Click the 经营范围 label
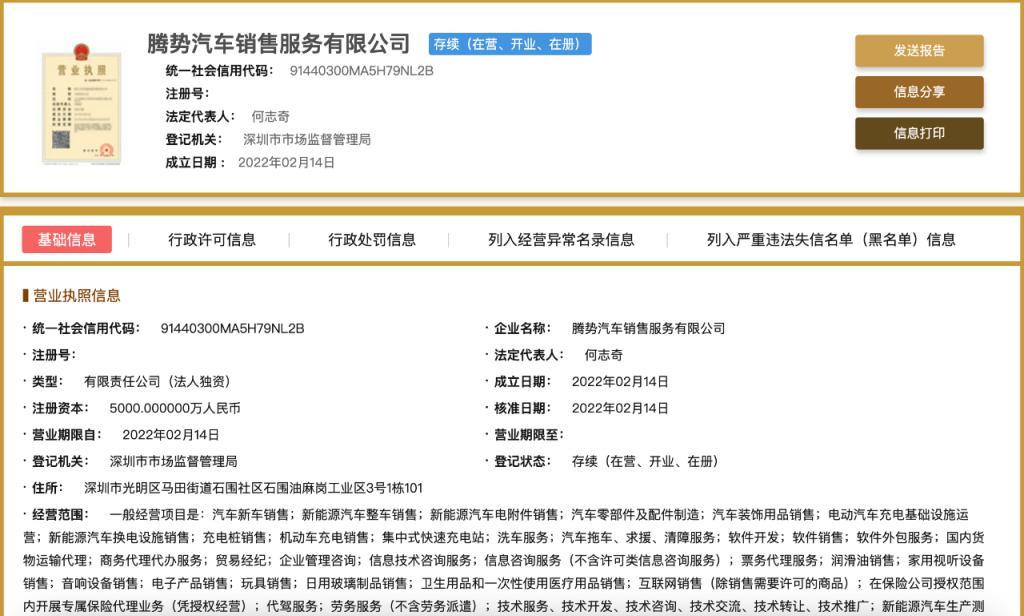The height and width of the screenshot is (616, 1024). pyautogui.click(x=60, y=515)
